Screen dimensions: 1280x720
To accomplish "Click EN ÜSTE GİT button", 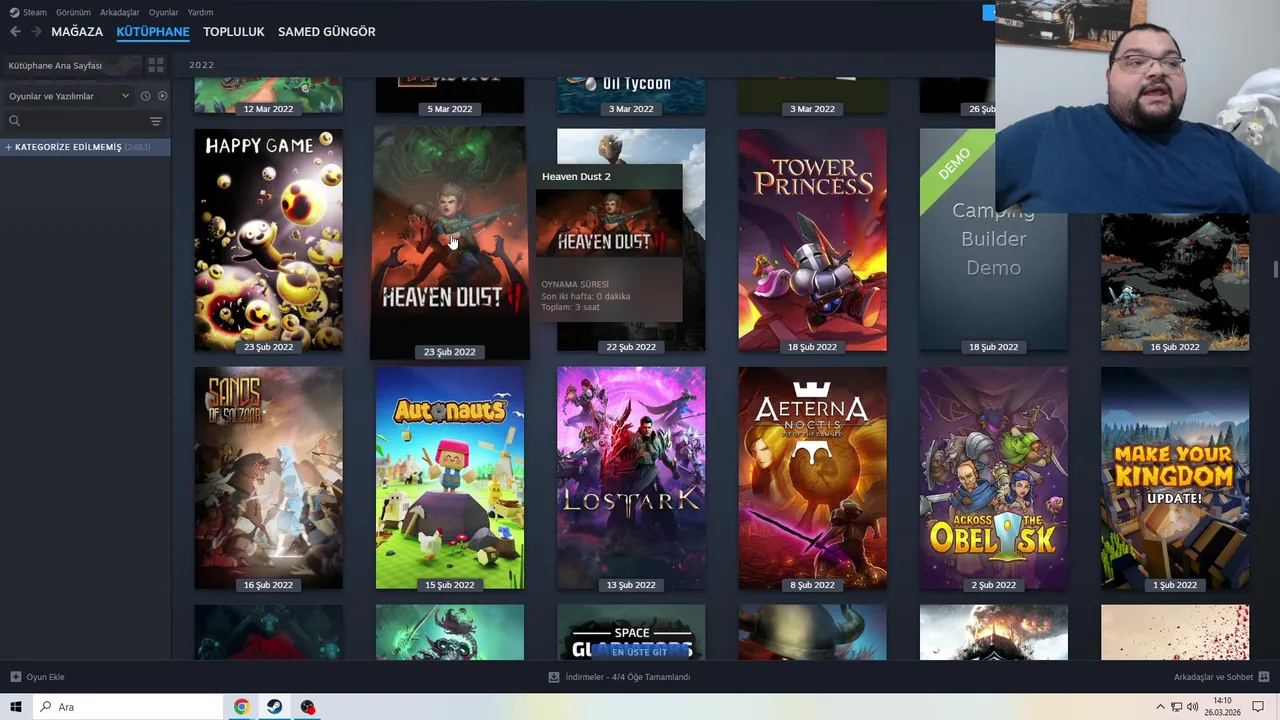I will (x=639, y=652).
